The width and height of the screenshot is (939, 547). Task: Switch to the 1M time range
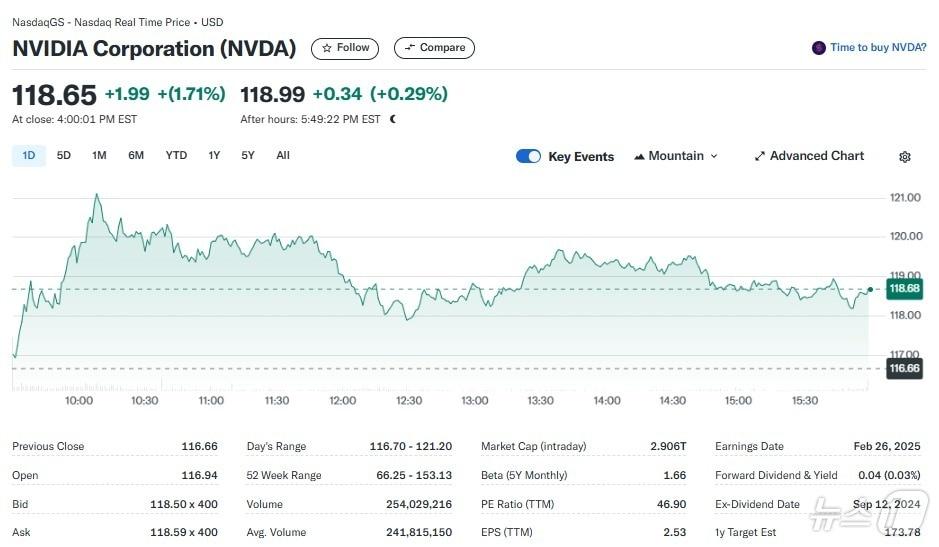99,156
